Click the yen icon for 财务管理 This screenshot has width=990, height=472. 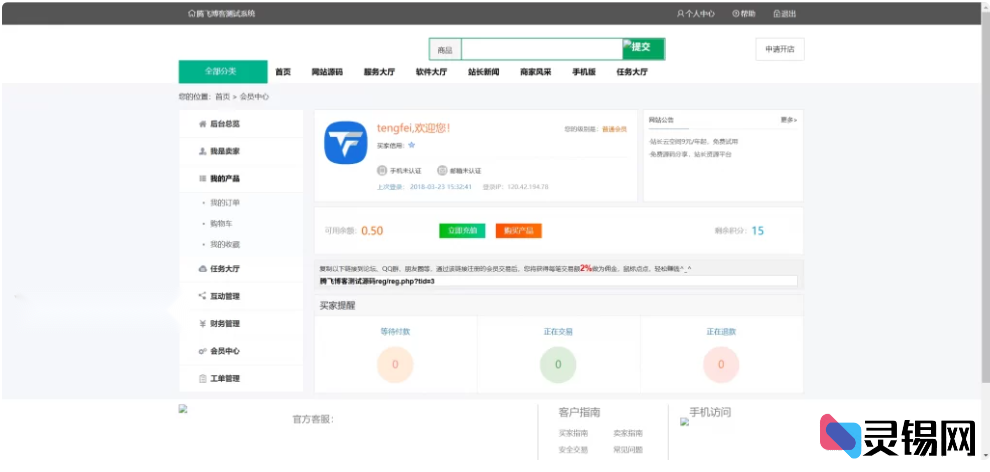[202, 324]
